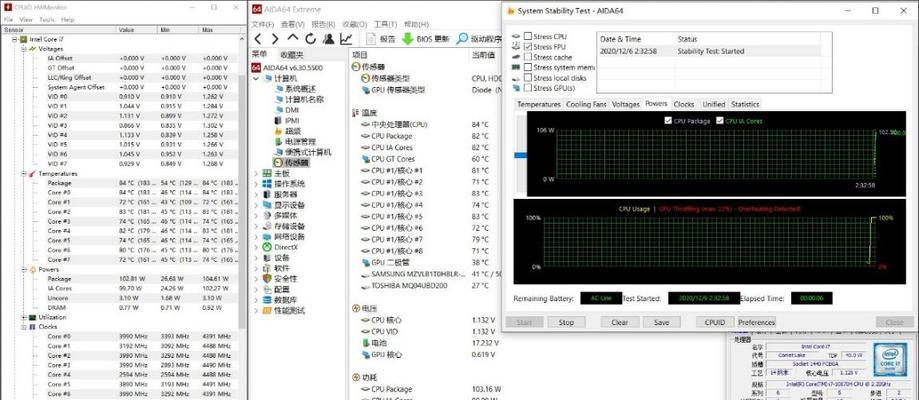
Task: Expand the 显示设备 display tree node
Action: tap(256, 205)
